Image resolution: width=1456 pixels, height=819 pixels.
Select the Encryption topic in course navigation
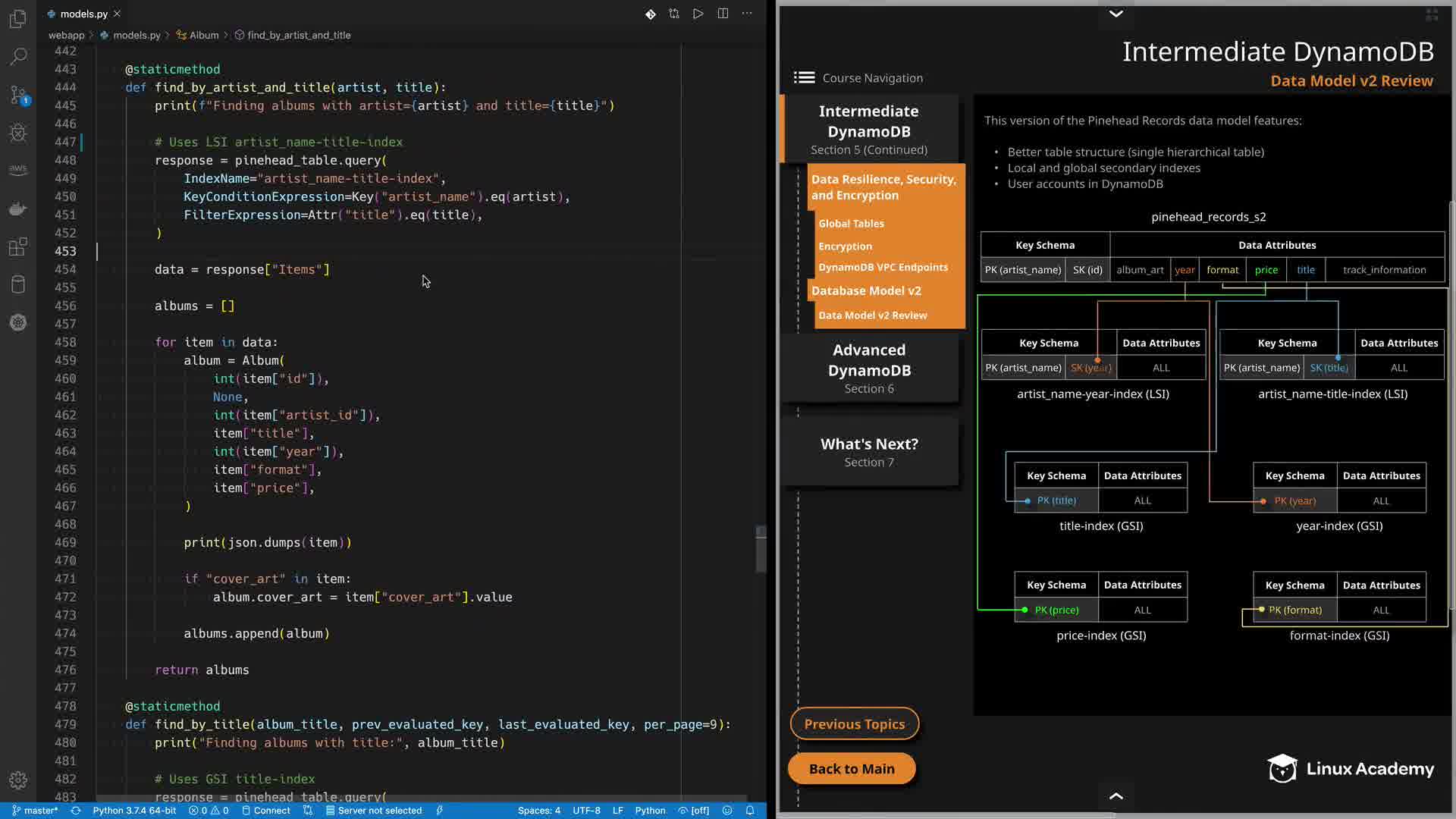tap(845, 246)
